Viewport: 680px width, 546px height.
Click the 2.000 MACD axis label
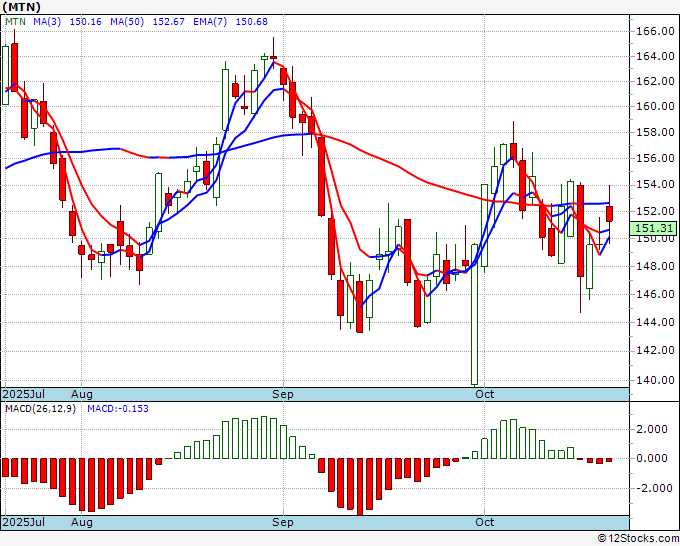(652, 429)
